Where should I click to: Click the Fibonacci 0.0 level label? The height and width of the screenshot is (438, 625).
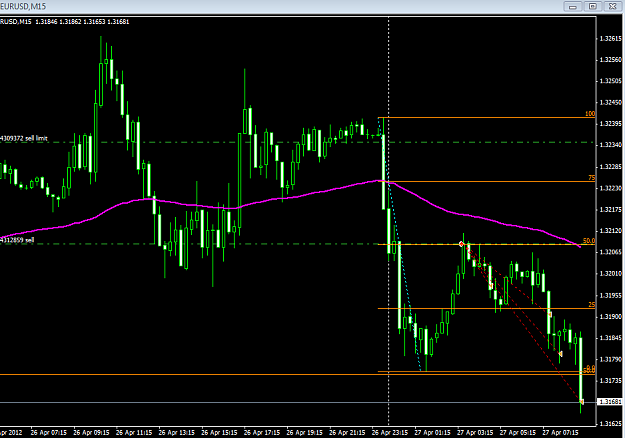point(591,367)
